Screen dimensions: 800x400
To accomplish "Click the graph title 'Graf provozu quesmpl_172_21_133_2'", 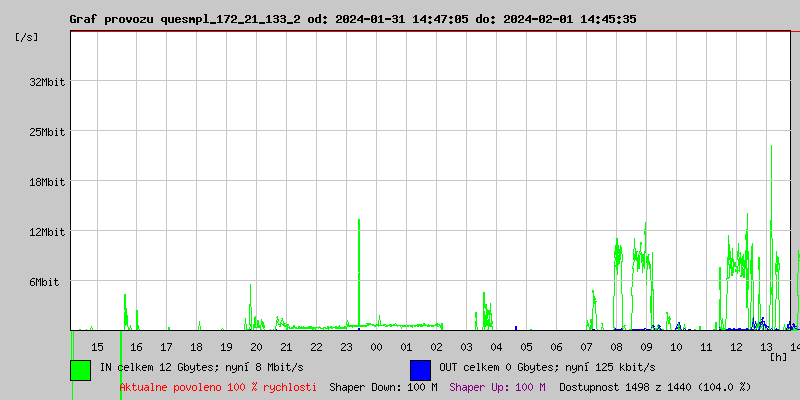I will (185, 19).
